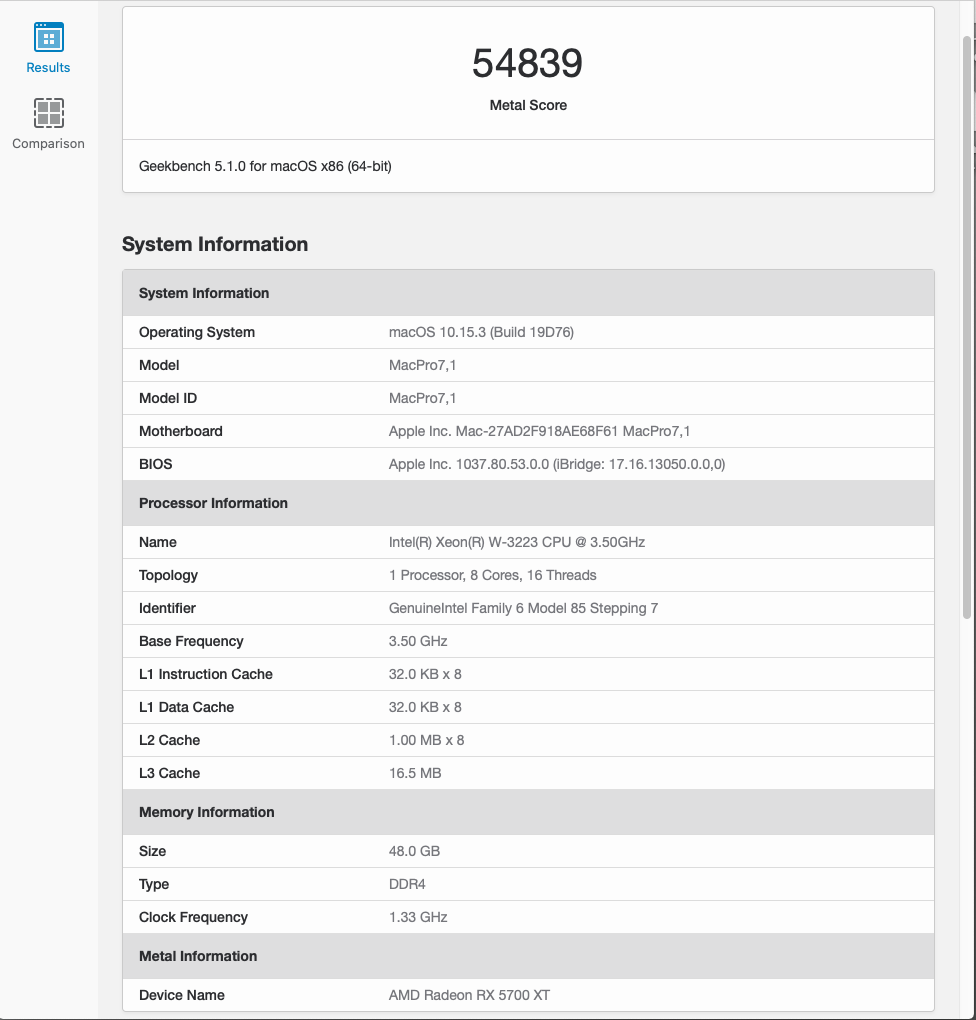Select the 'L1 Data Cache' row label

pos(186,708)
